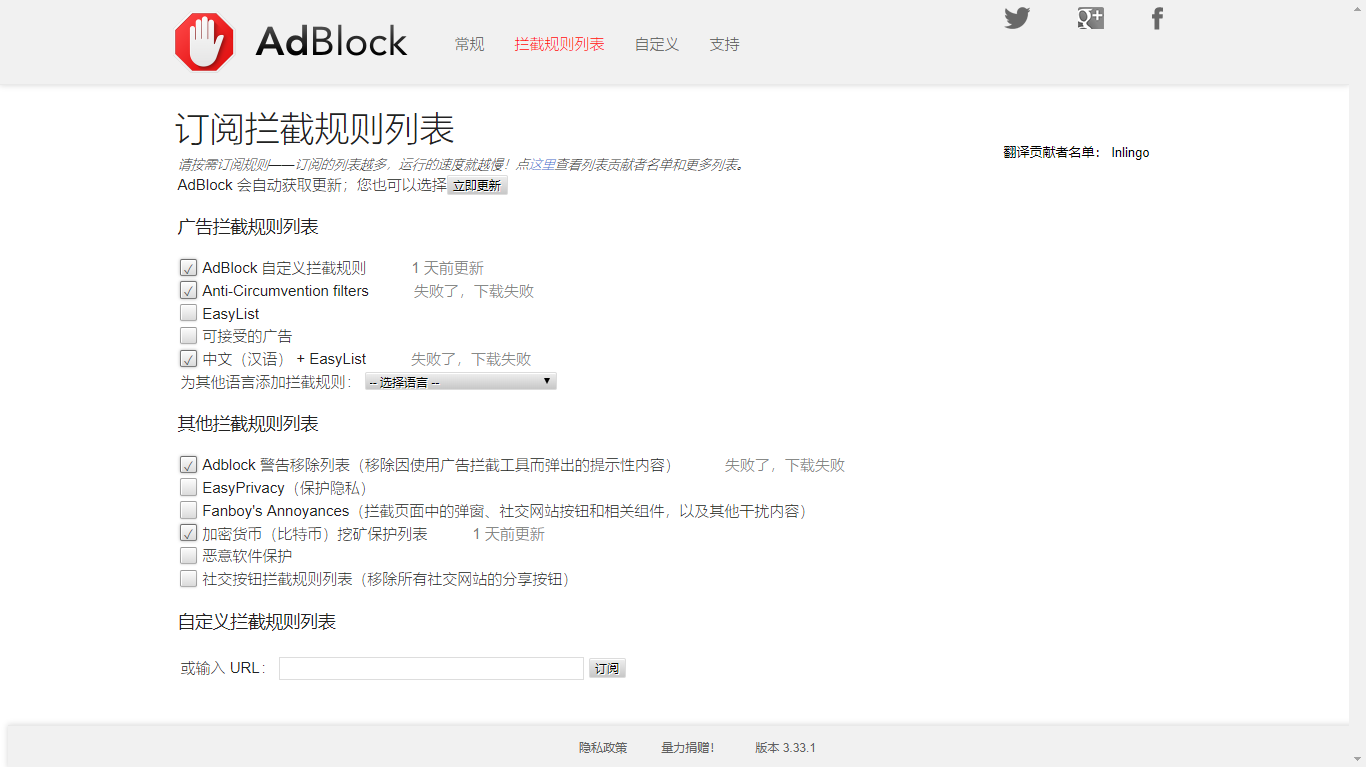This screenshot has width=1366, height=767.
Task: Click the 自定义拦截规则列表 section heading
Action: coord(257,622)
